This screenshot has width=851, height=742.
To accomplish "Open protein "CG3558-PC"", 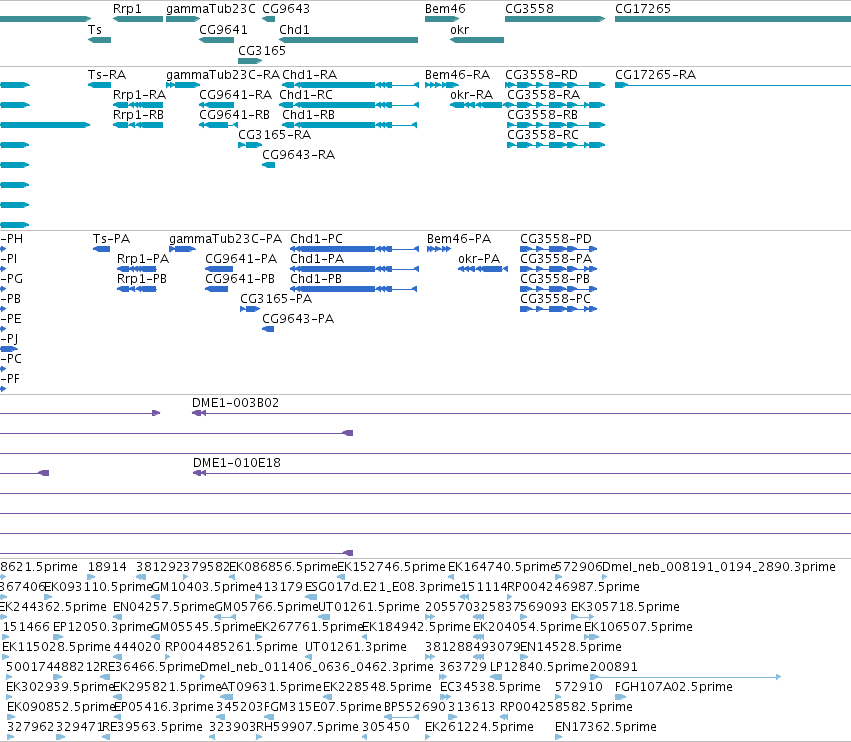I will coord(555,299).
